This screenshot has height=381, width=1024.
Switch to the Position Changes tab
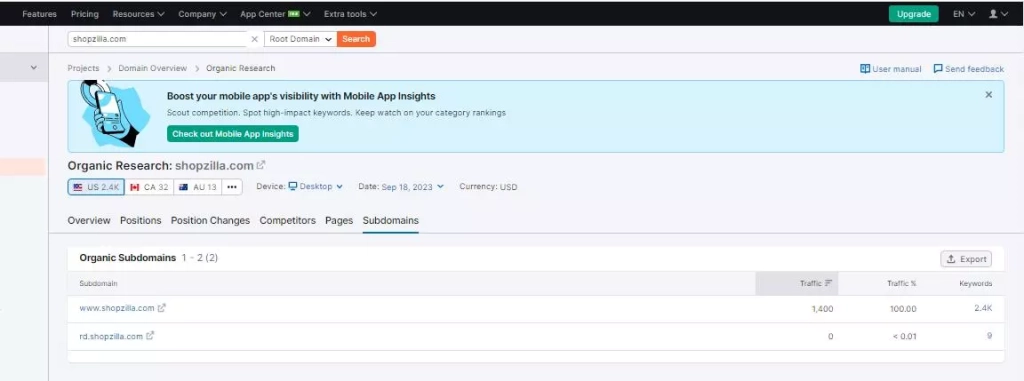click(x=210, y=221)
